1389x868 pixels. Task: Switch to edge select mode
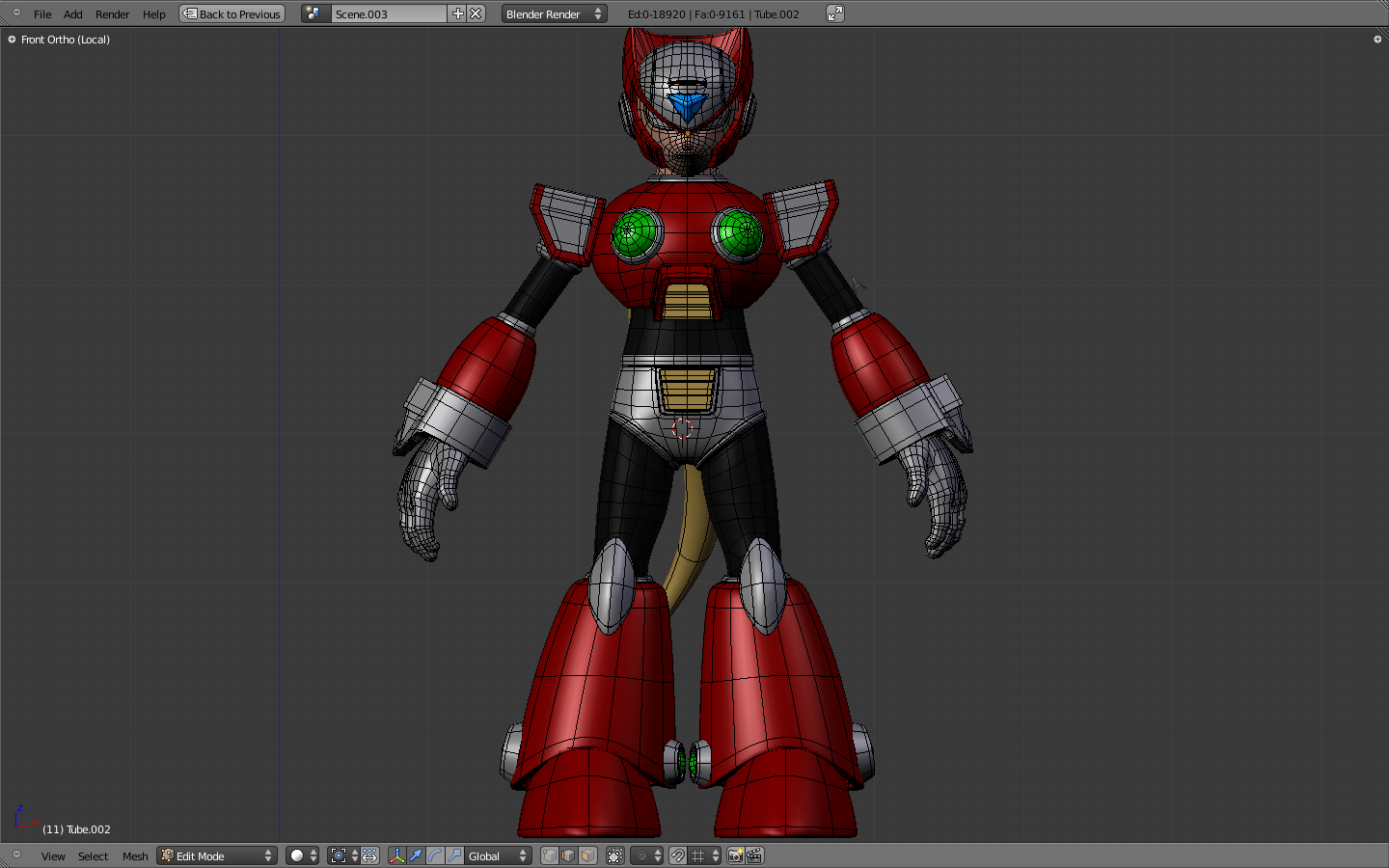tap(568, 855)
